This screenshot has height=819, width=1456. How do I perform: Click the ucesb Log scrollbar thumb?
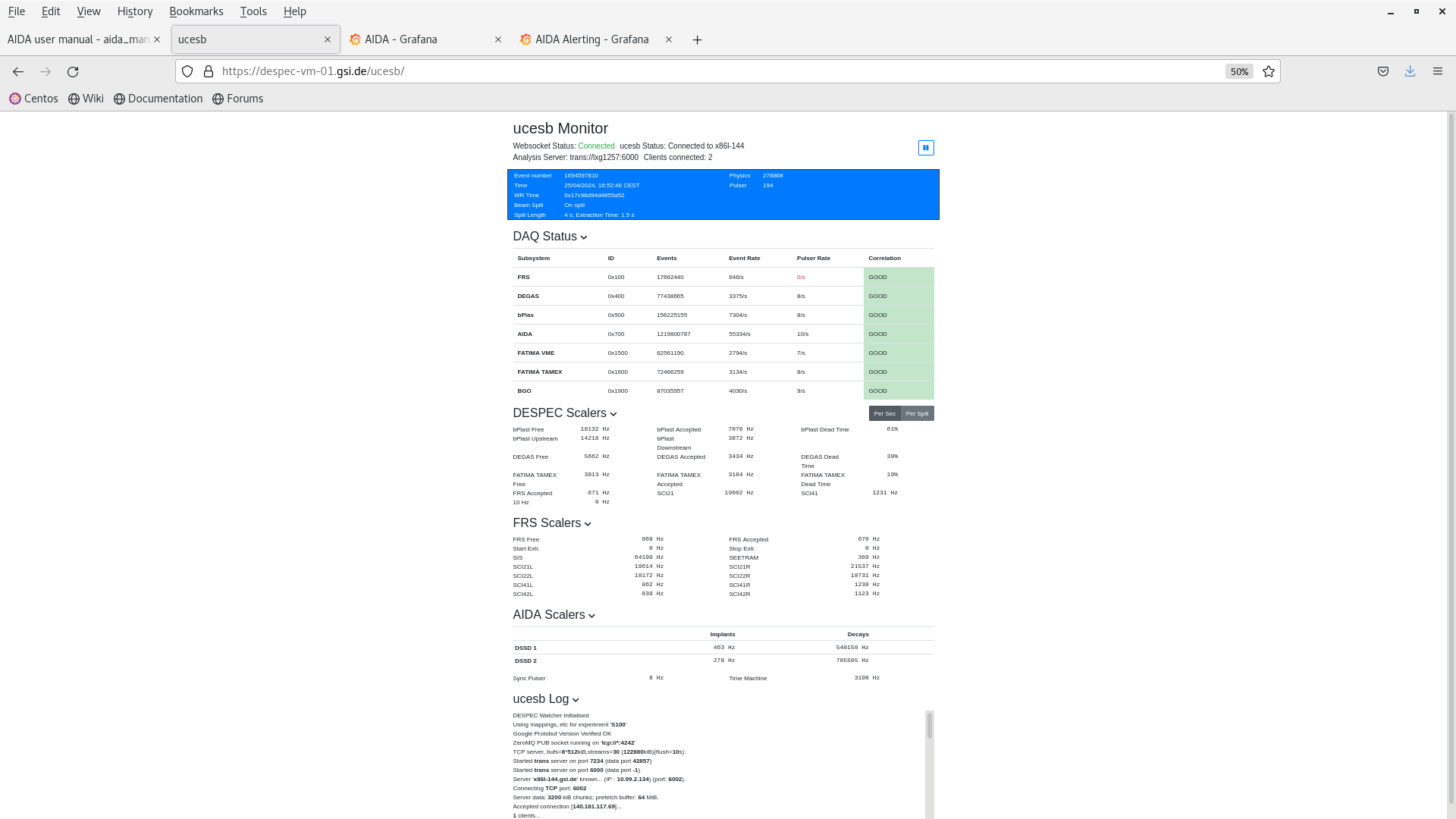(929, 726)
